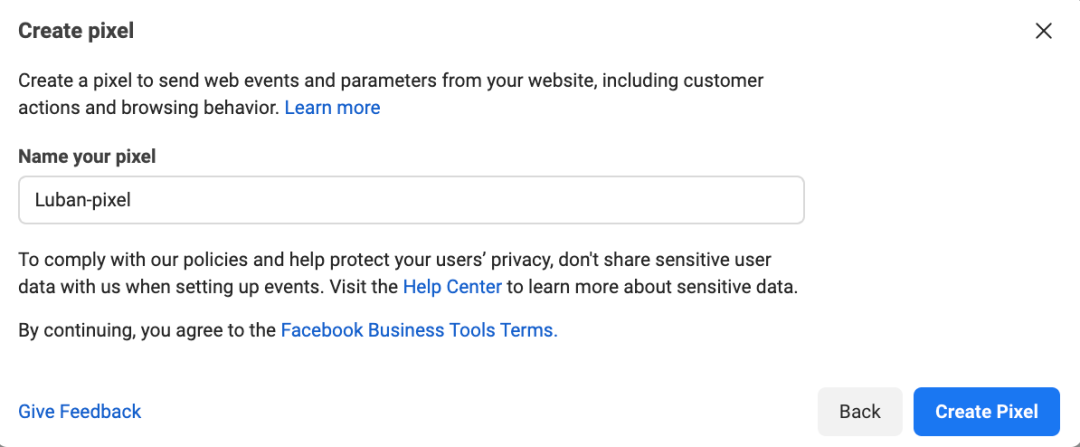1080x447 pixels.
Task: Click 'Create a pixel to send web events' text
Action: click(x=160, y=81)
